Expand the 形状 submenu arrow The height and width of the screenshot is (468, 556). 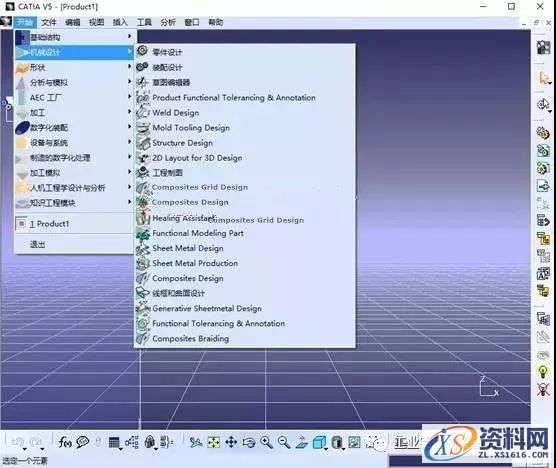coord(129,66)
